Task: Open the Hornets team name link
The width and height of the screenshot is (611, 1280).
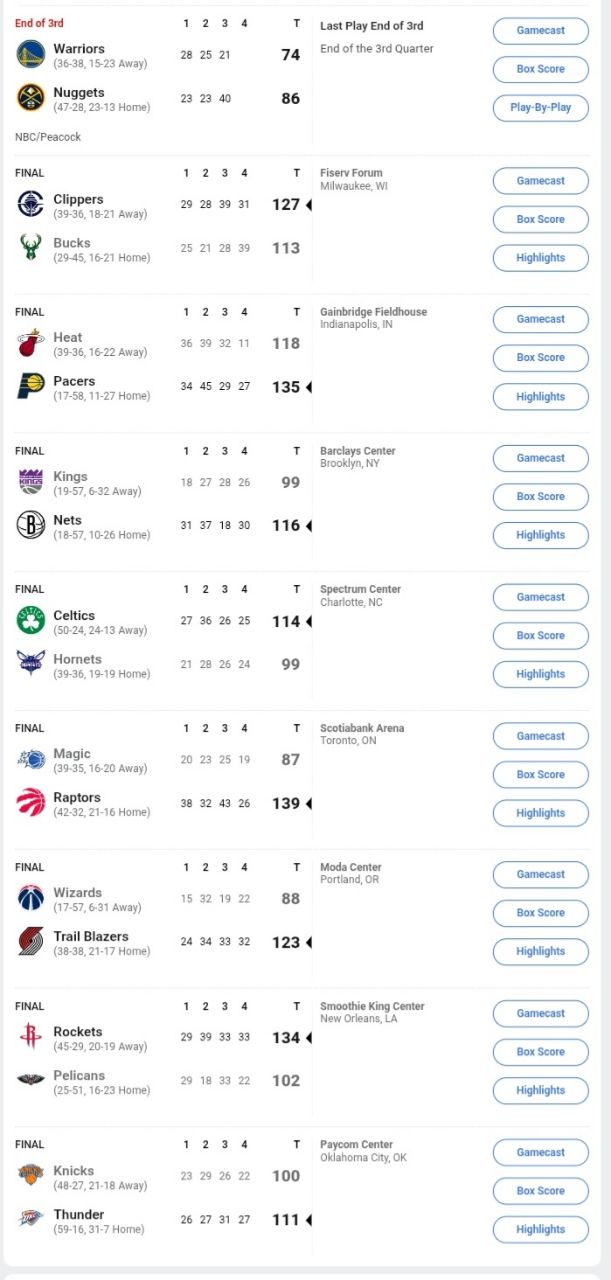Action: click(77, 659)
